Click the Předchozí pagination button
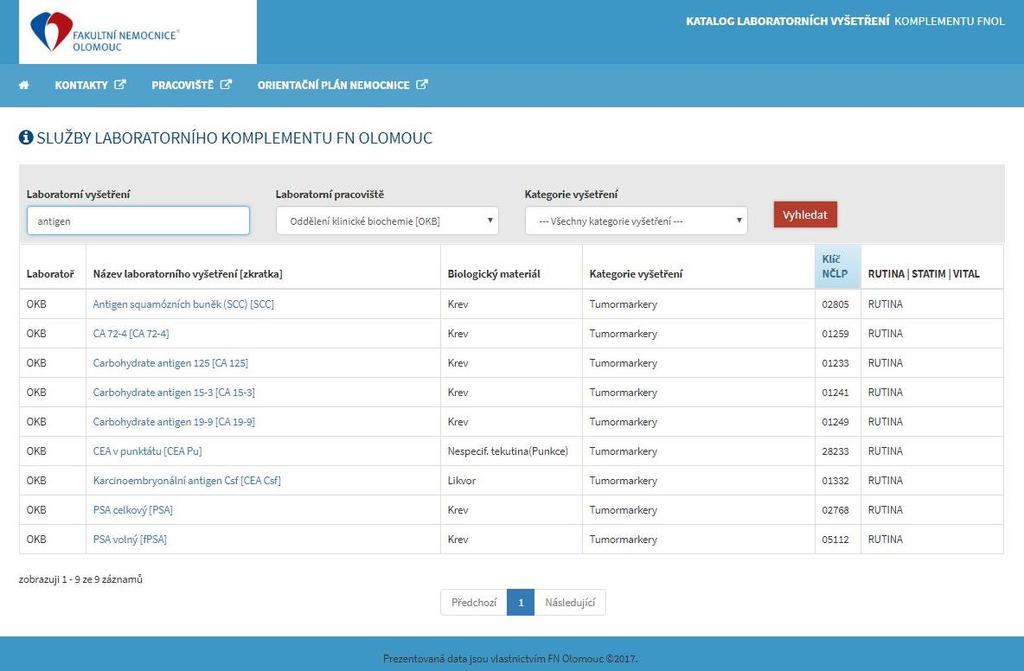The image size is (1024, 671). pos(474,602)
